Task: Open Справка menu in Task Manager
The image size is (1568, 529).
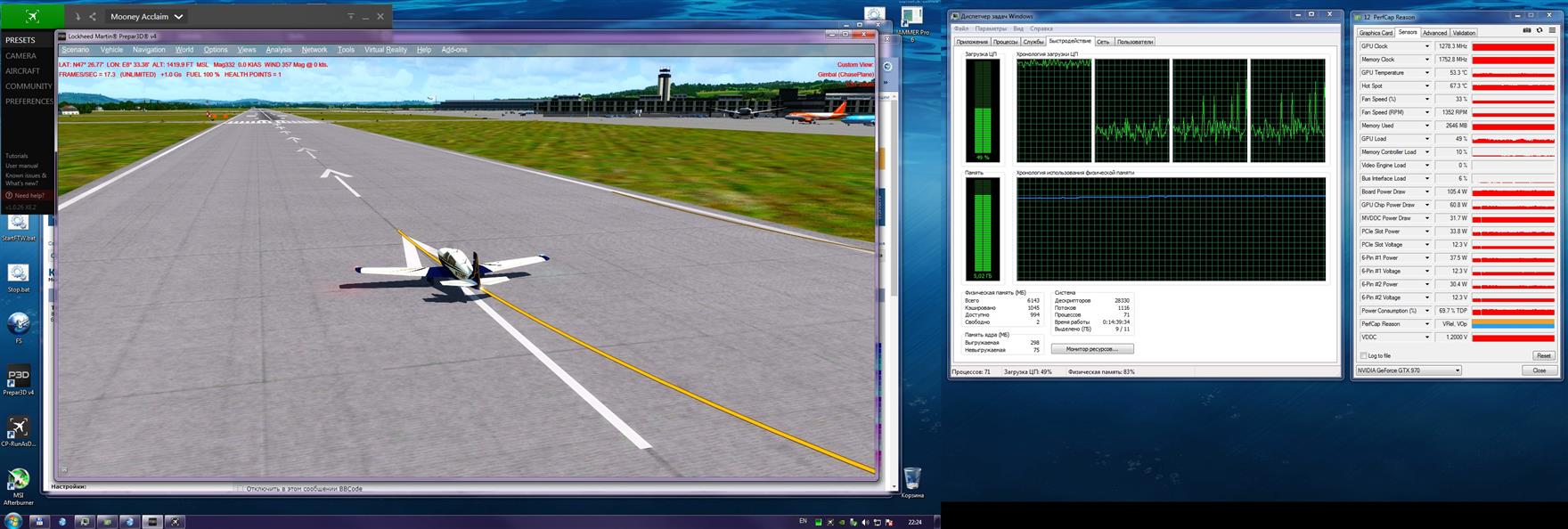Action: click(1041, 28)
